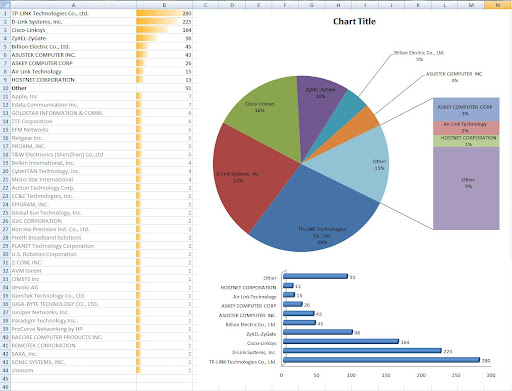Select Air Link Technology segment of stacked bar
This screenshot has width=512, height=391.
(x=466, y=128)
